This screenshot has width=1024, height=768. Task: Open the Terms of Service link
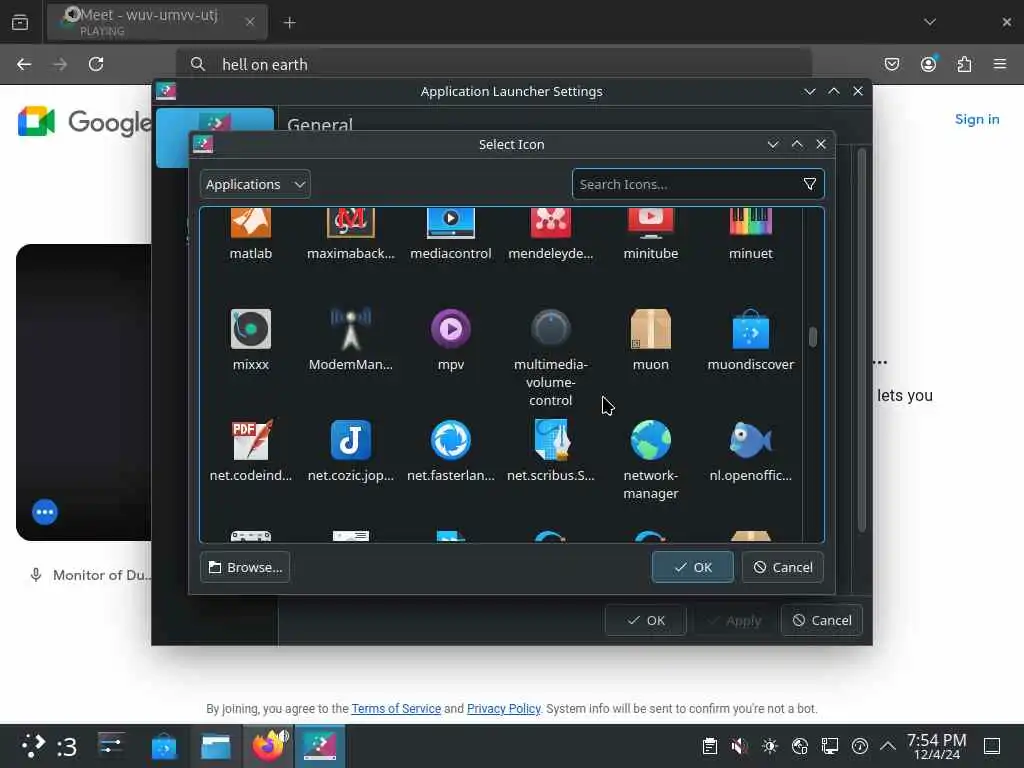coord(396,709)
